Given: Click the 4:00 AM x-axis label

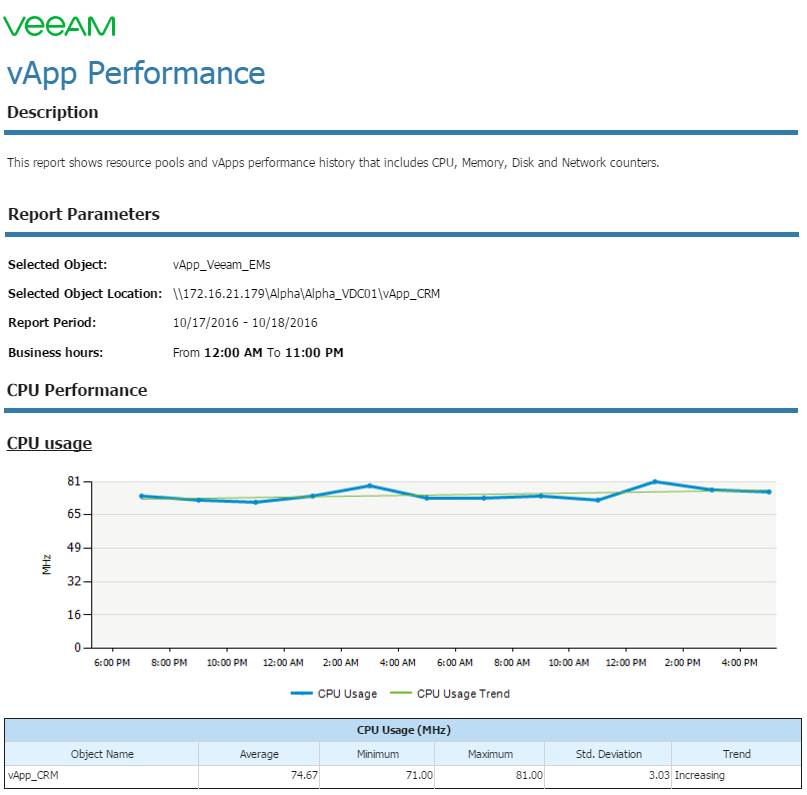Looking at the screenshot, I should (x=397, y=663).
